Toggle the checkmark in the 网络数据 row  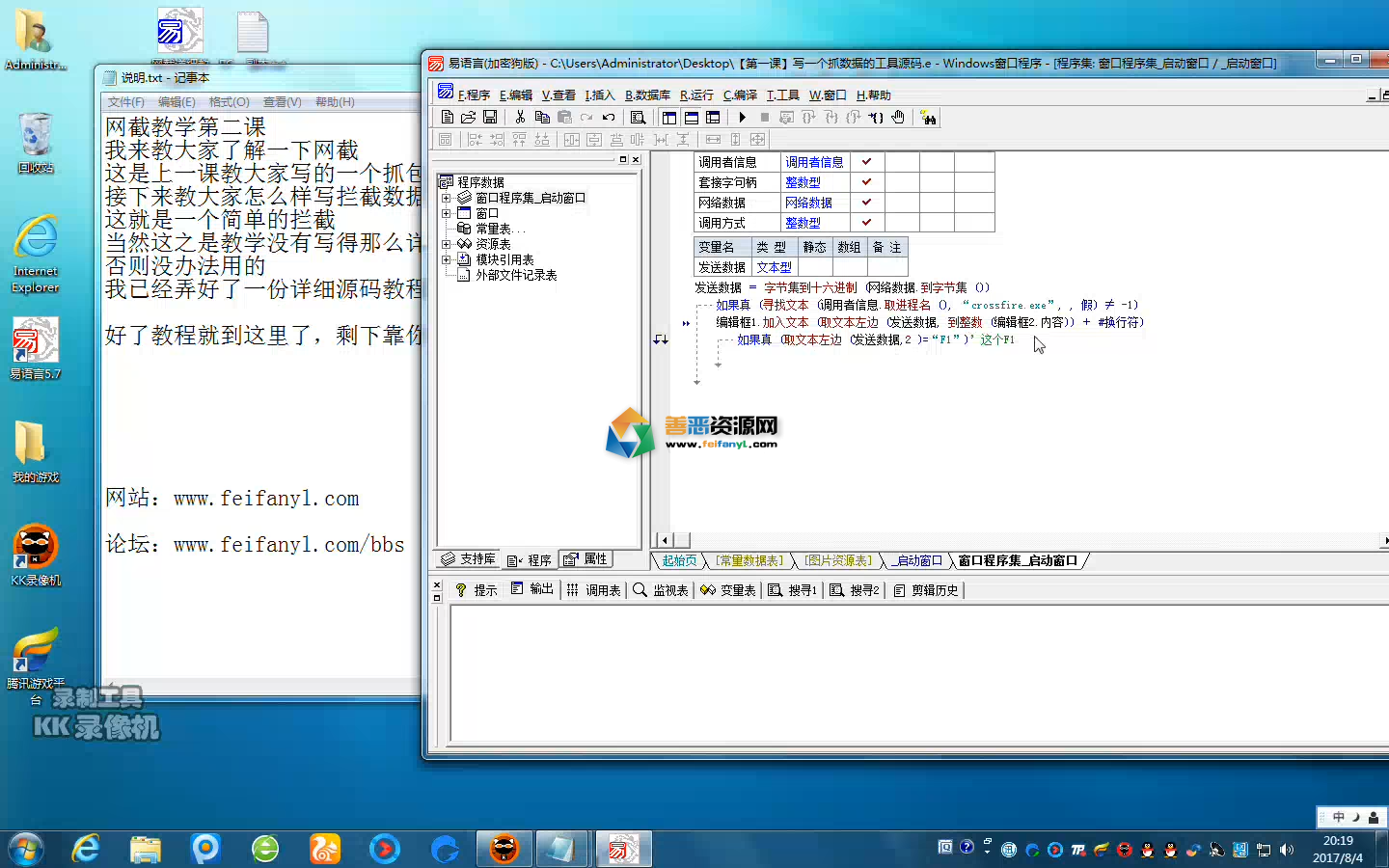click(866, 203)
